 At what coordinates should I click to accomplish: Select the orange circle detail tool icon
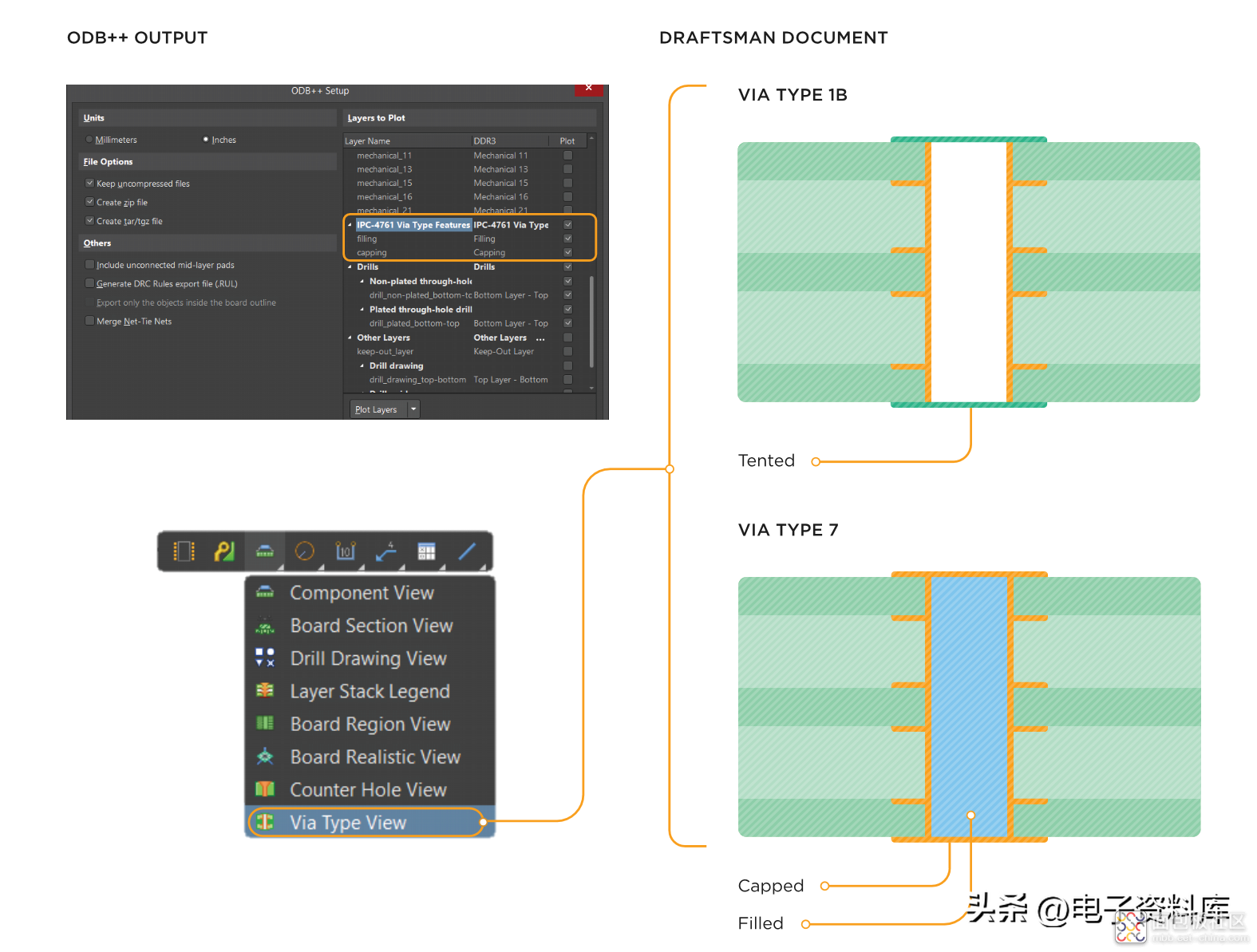(305, 551)
